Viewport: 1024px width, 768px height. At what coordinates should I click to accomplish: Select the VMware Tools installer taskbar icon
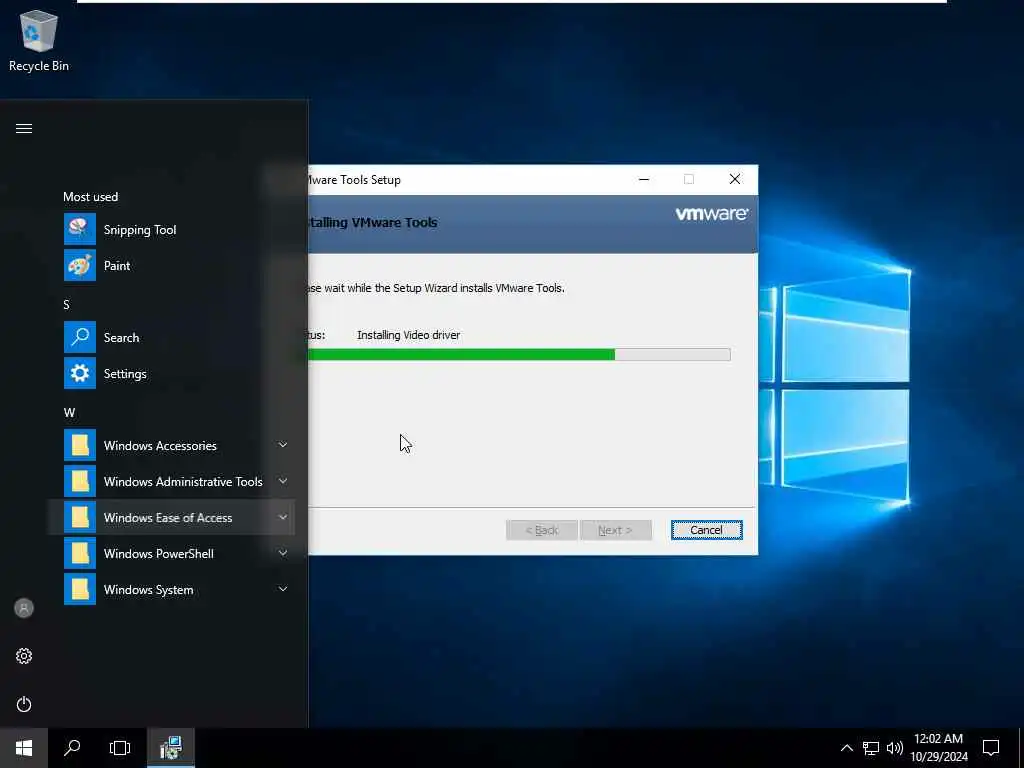coord(171,748)
